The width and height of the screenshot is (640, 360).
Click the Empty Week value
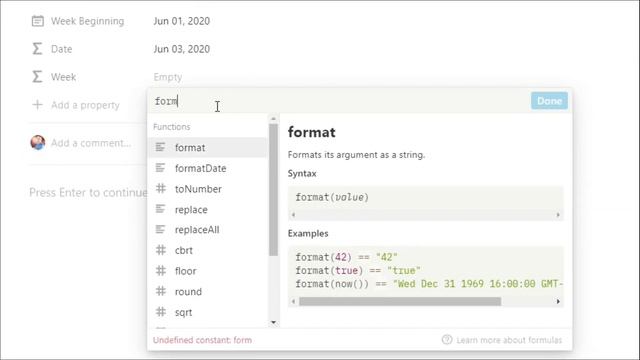[168, 77]
